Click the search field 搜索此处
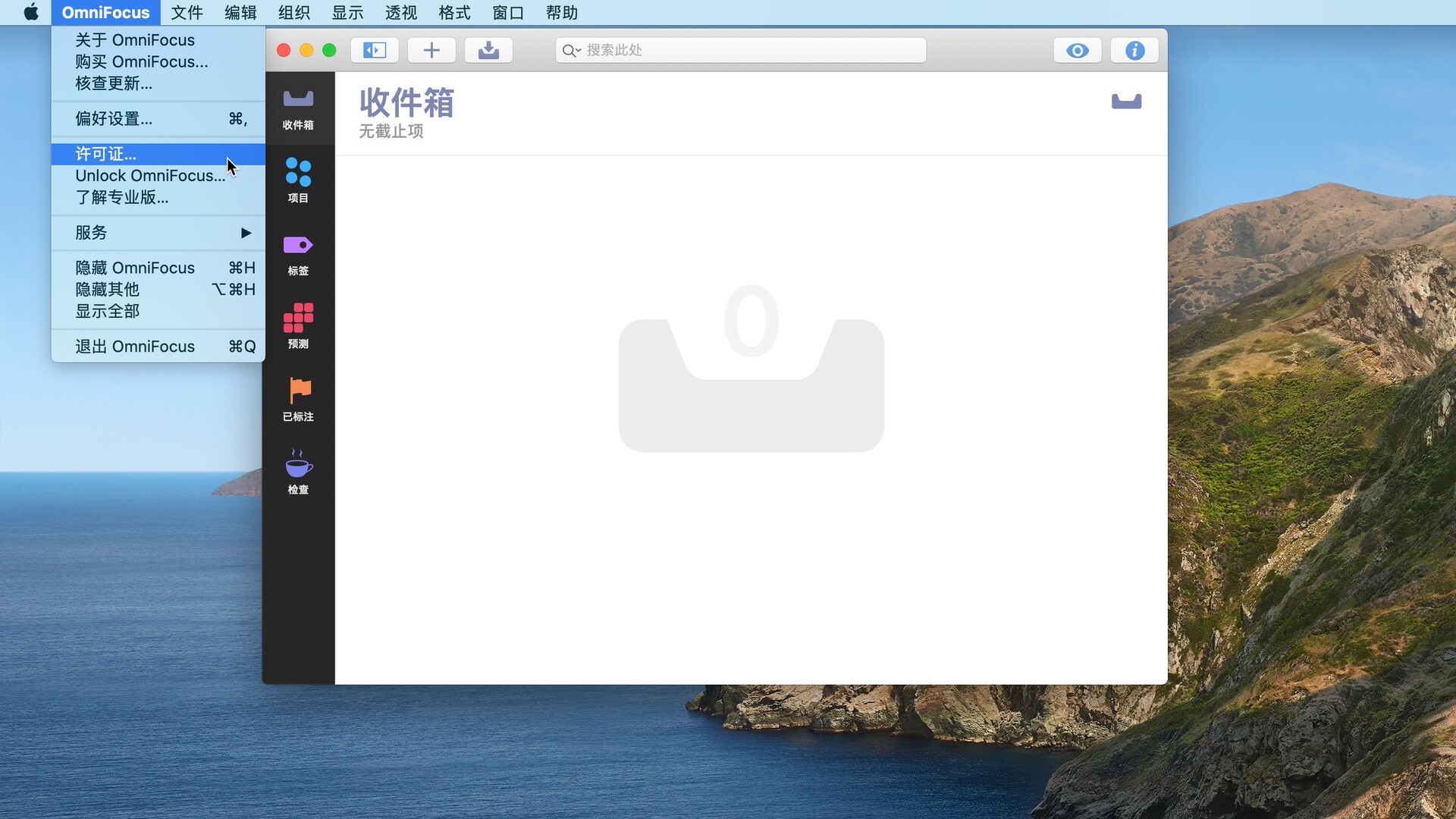The height and width of the screenshot is (819, 1456). tap(741, 50)
